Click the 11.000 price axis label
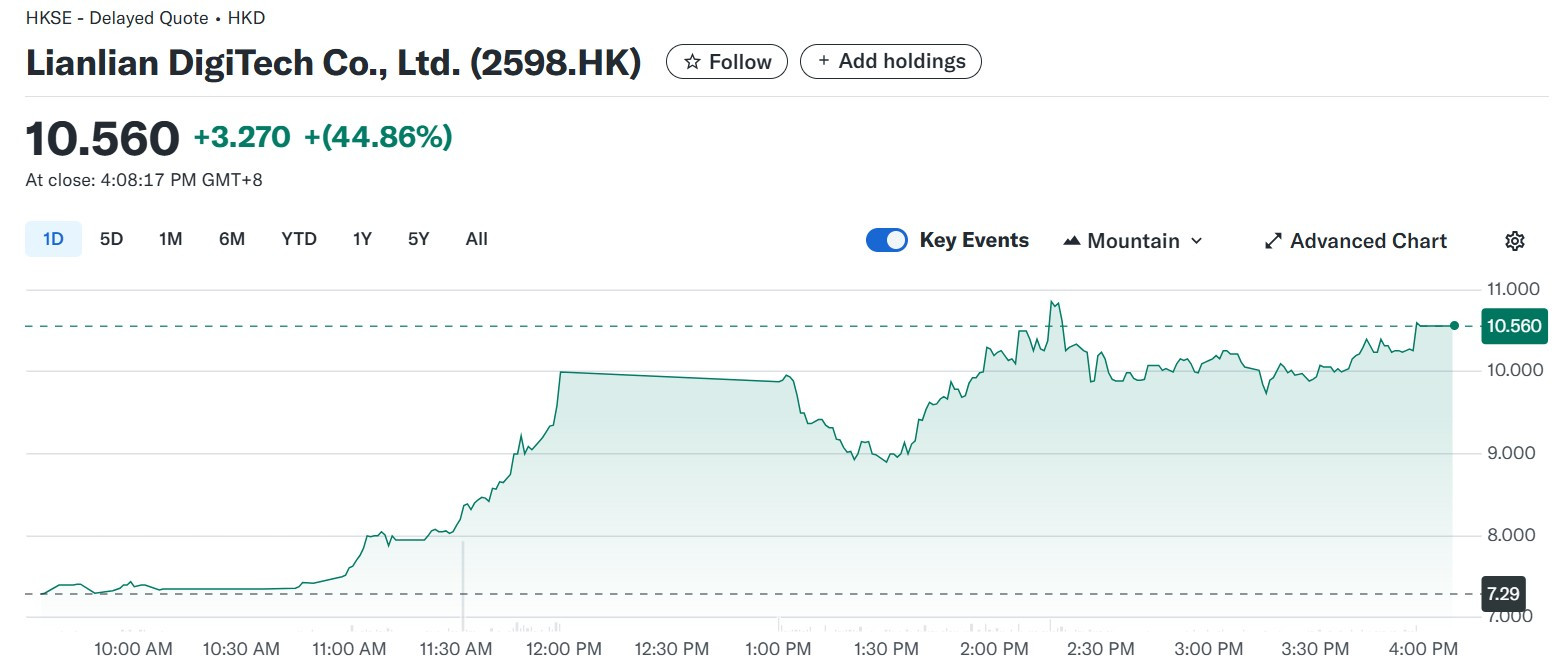Screen dimensions: 1556x670 click(1511, 289)
